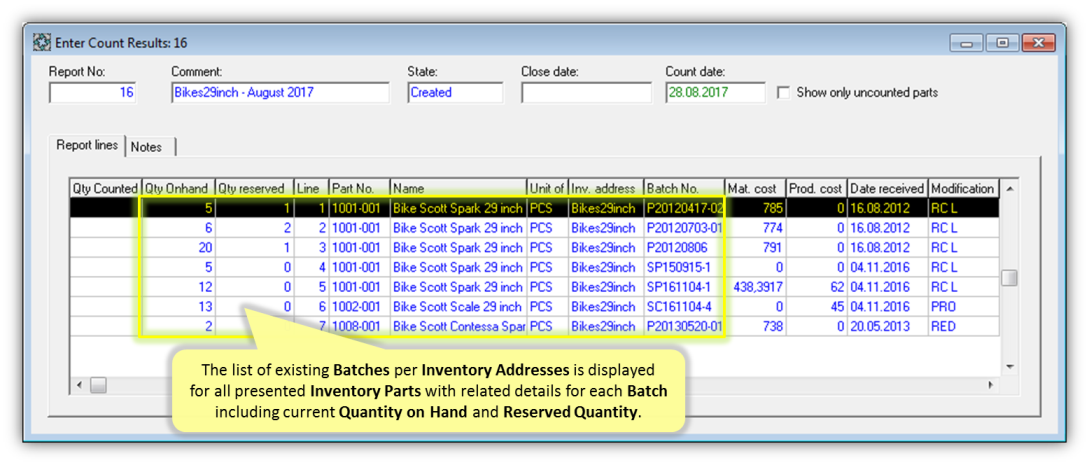
Task: Click the State field showing Created
Action: [456, 92]
